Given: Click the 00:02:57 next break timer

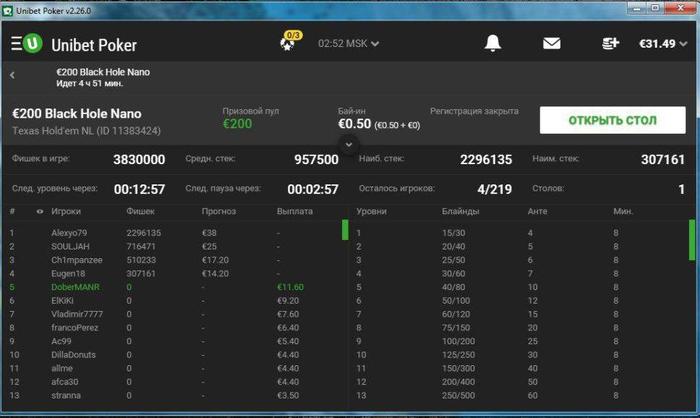Looking at the screenshot, I should tap(312, 189).
